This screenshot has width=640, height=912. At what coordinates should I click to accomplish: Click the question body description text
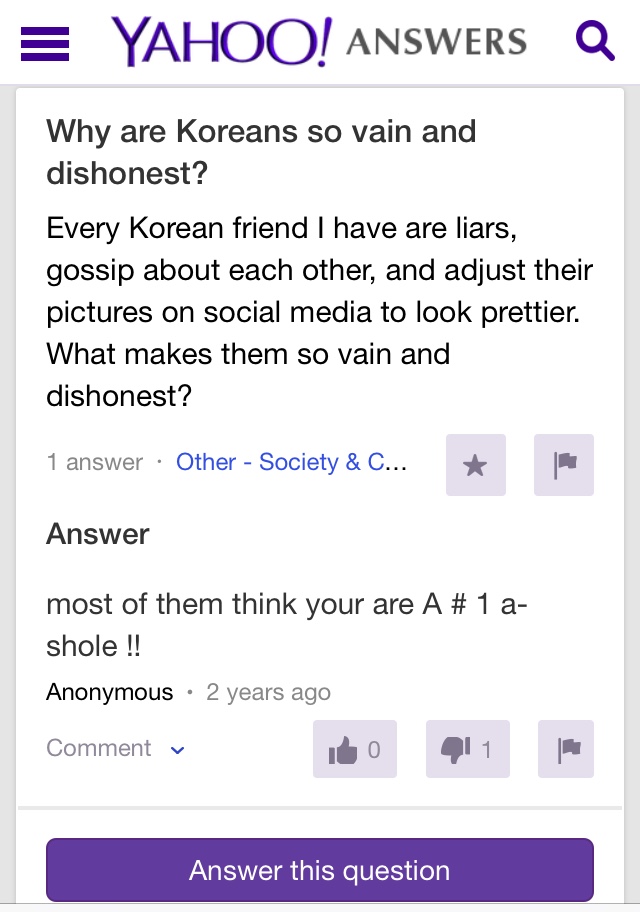tap(319, 312)
